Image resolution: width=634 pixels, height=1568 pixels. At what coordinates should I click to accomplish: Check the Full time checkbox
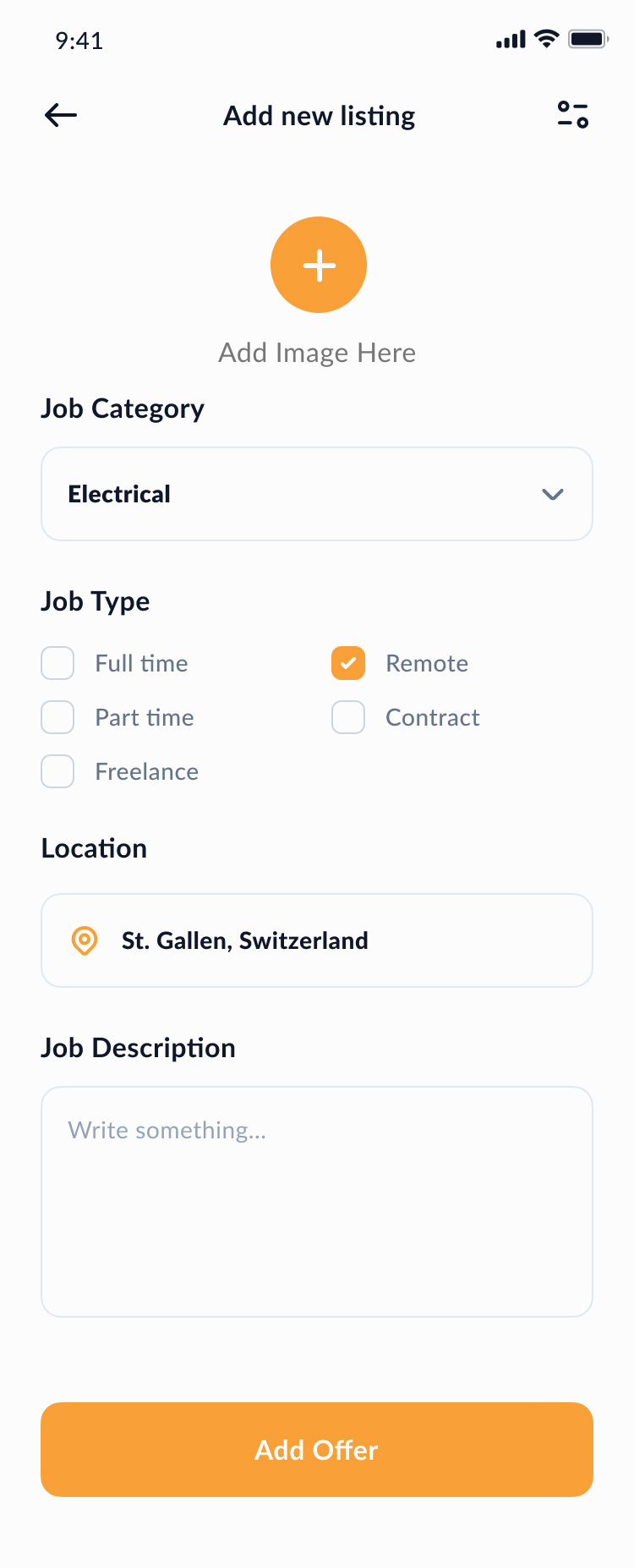pyautogui.click(x=57, y=663)
